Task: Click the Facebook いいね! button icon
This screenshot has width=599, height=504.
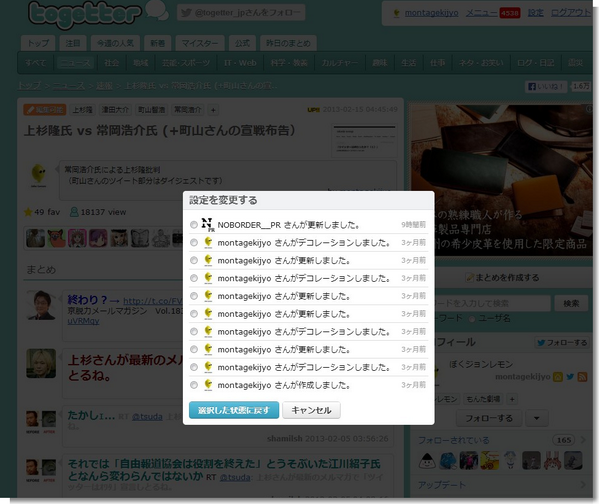Action: pyautogui.click(x=531, y=87)
